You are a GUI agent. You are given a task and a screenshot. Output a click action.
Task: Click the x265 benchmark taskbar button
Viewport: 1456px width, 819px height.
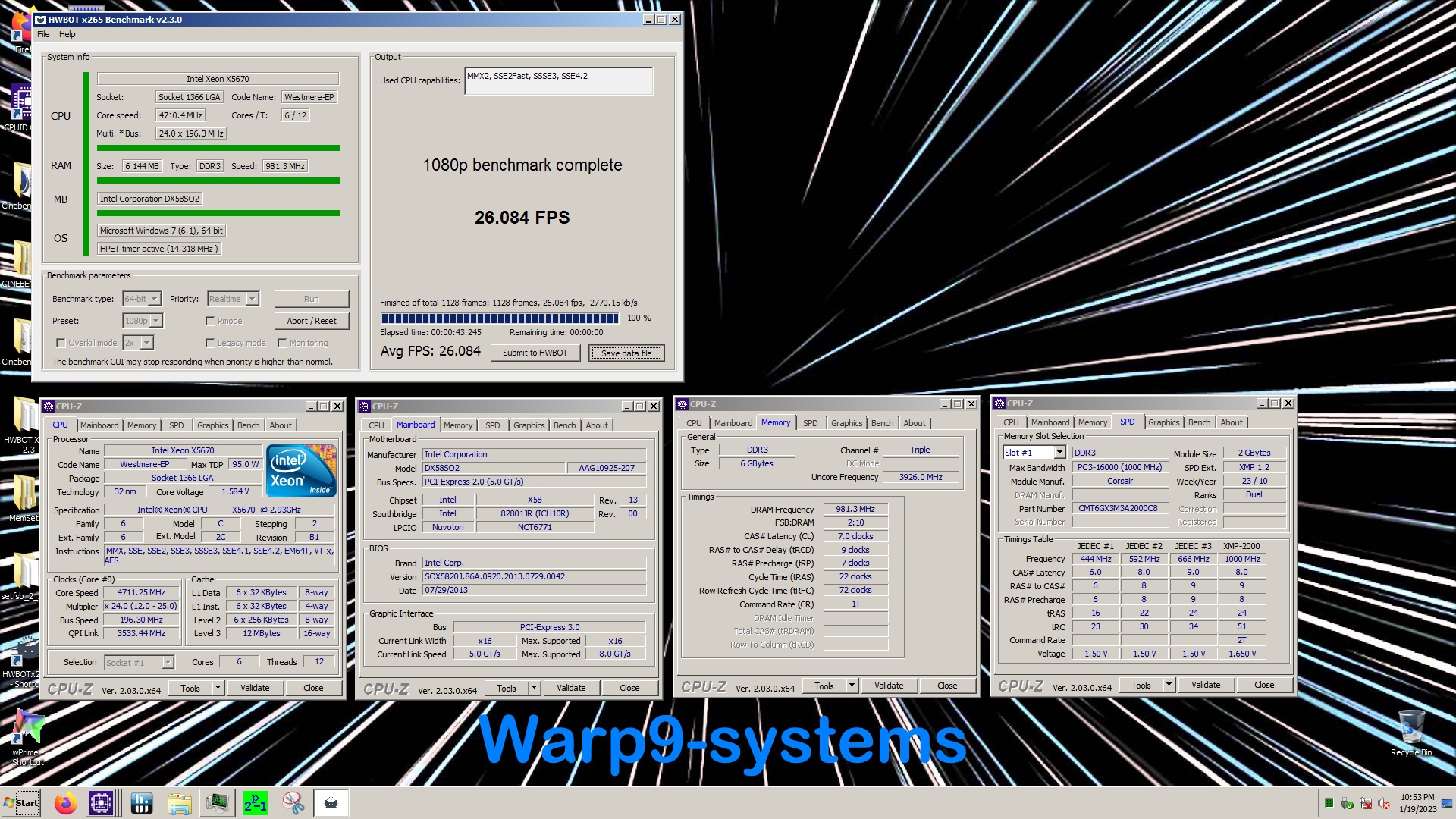click(331, 802)
